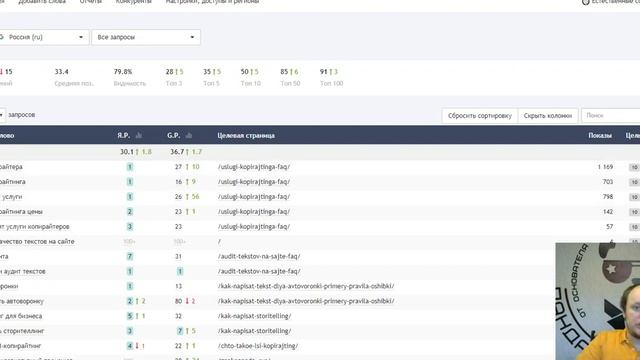This screenshot has width=640, height=360.
Task: Sort by Показы column header
Action: [x=600, y=136]
